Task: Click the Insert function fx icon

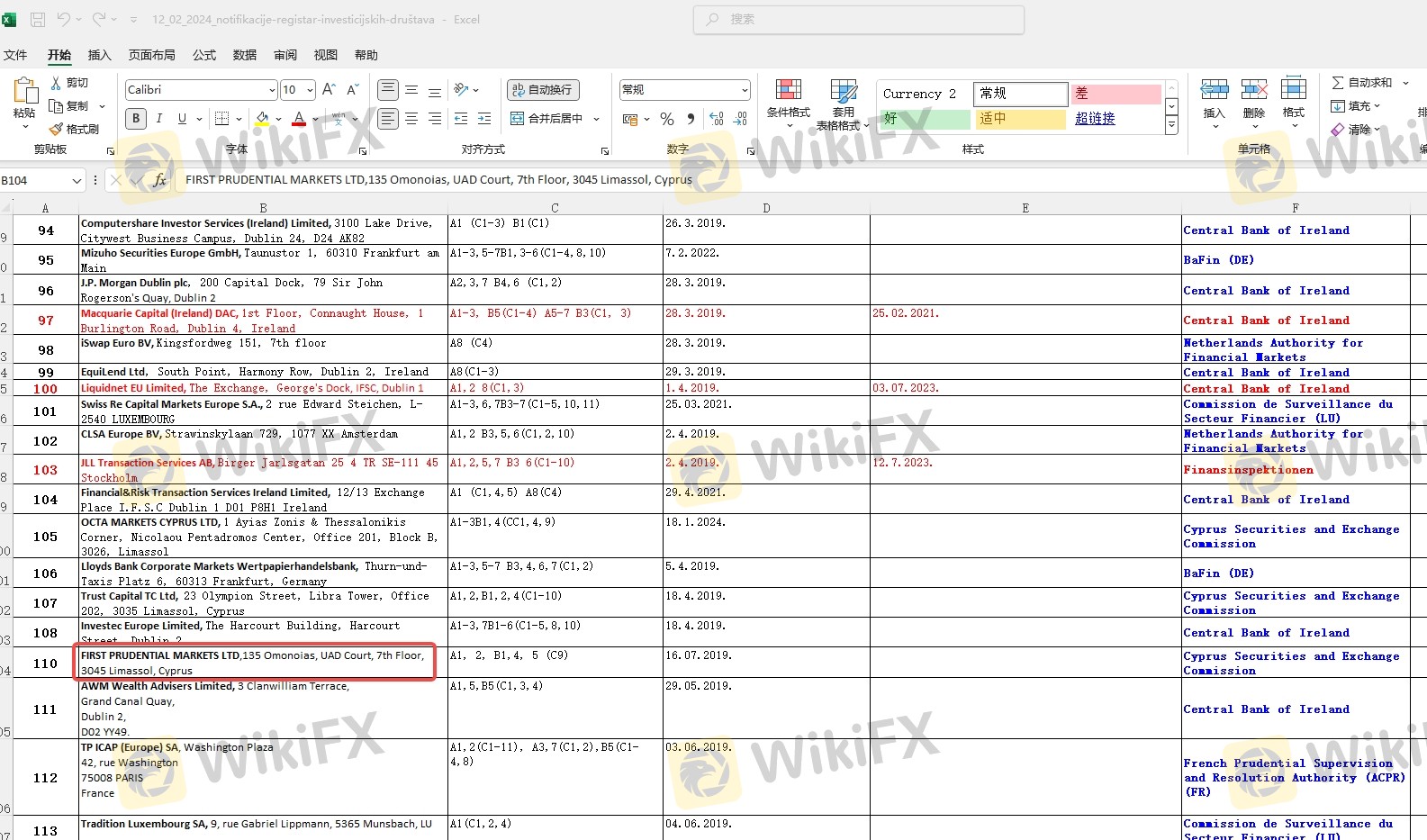Action: point(159,180)
